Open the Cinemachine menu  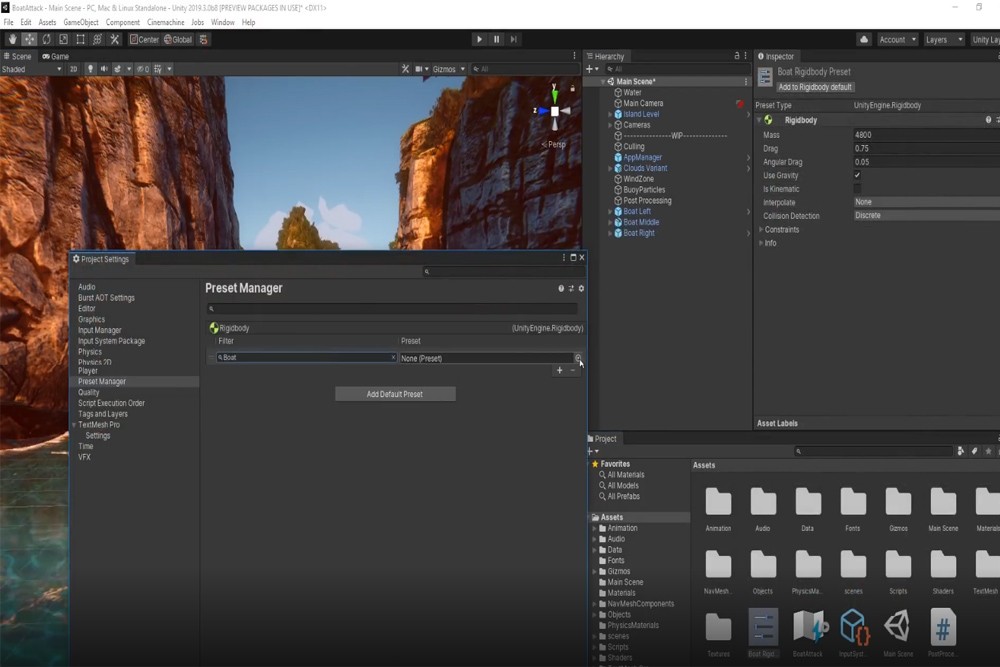[x=166, y=22]
